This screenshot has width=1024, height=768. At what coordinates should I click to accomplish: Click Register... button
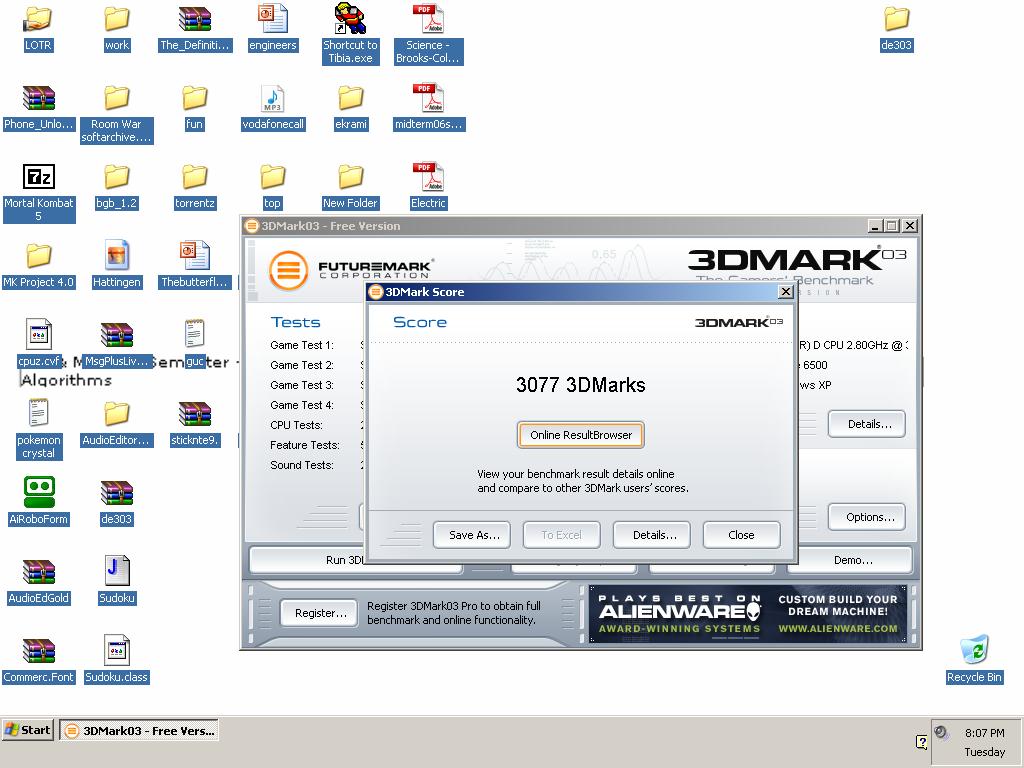click(319, 613)
